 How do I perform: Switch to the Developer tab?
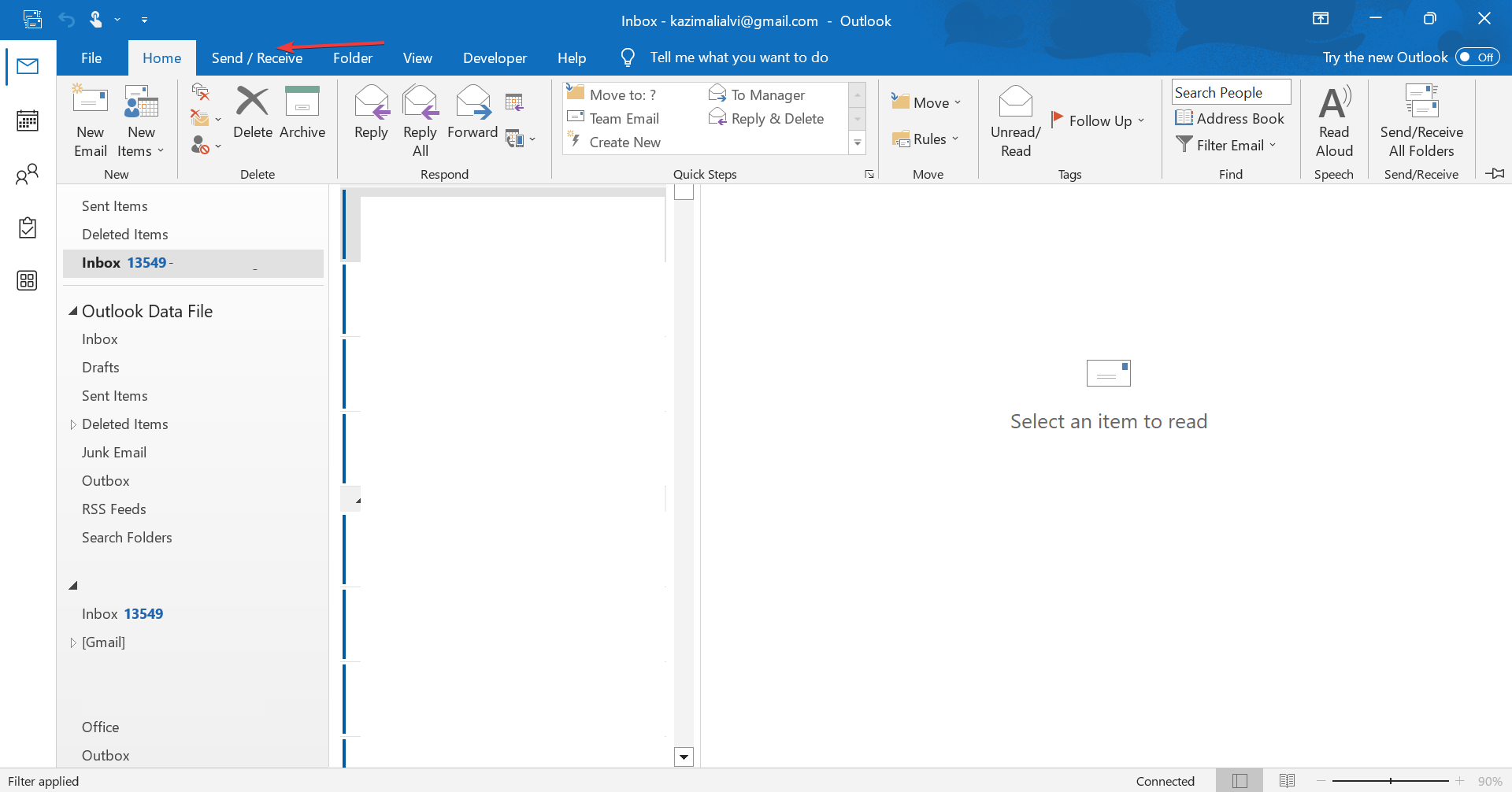495,57
